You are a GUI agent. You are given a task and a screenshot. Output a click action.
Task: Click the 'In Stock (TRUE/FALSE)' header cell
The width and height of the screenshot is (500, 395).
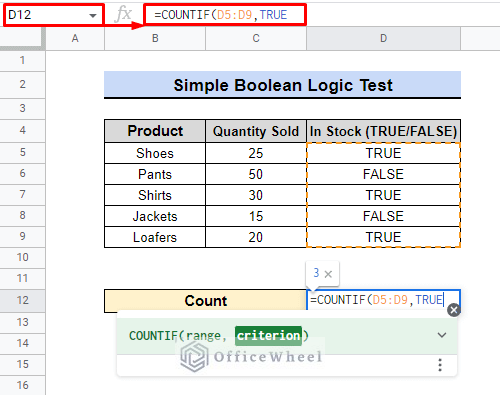click(383, 131)
